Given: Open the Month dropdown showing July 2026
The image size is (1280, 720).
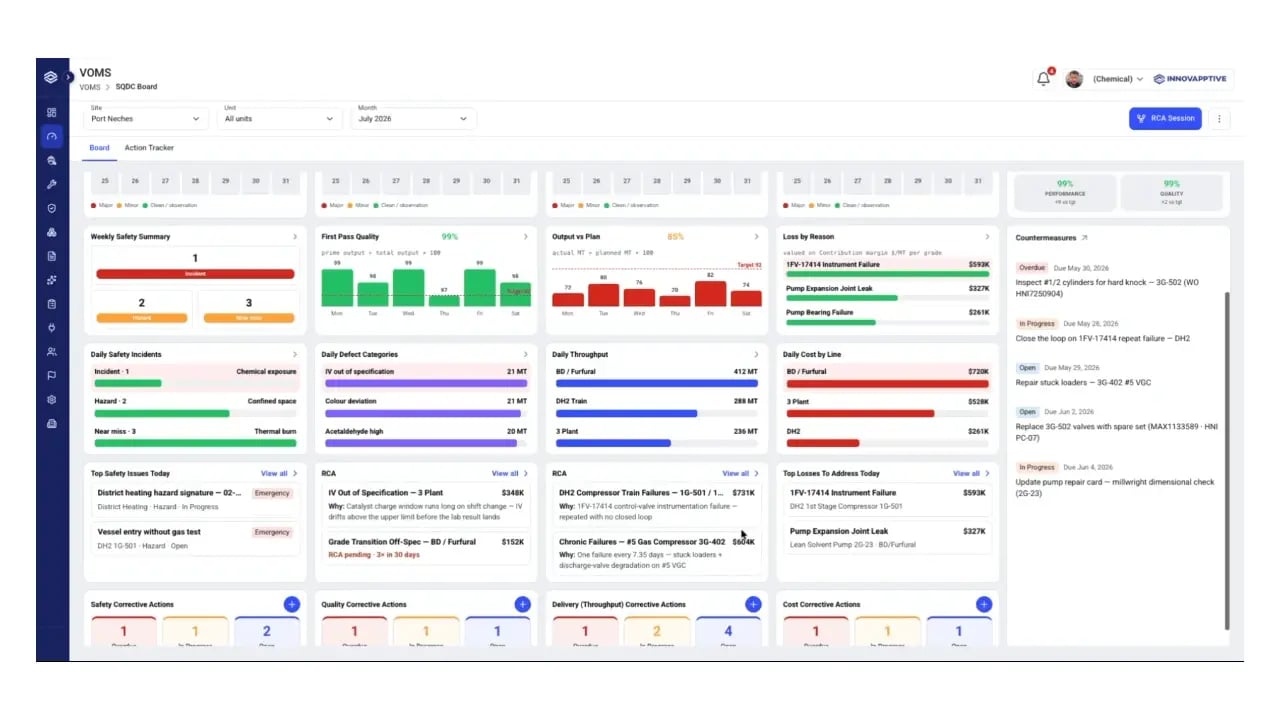Looking at the screenshot, I should [413, 118].
